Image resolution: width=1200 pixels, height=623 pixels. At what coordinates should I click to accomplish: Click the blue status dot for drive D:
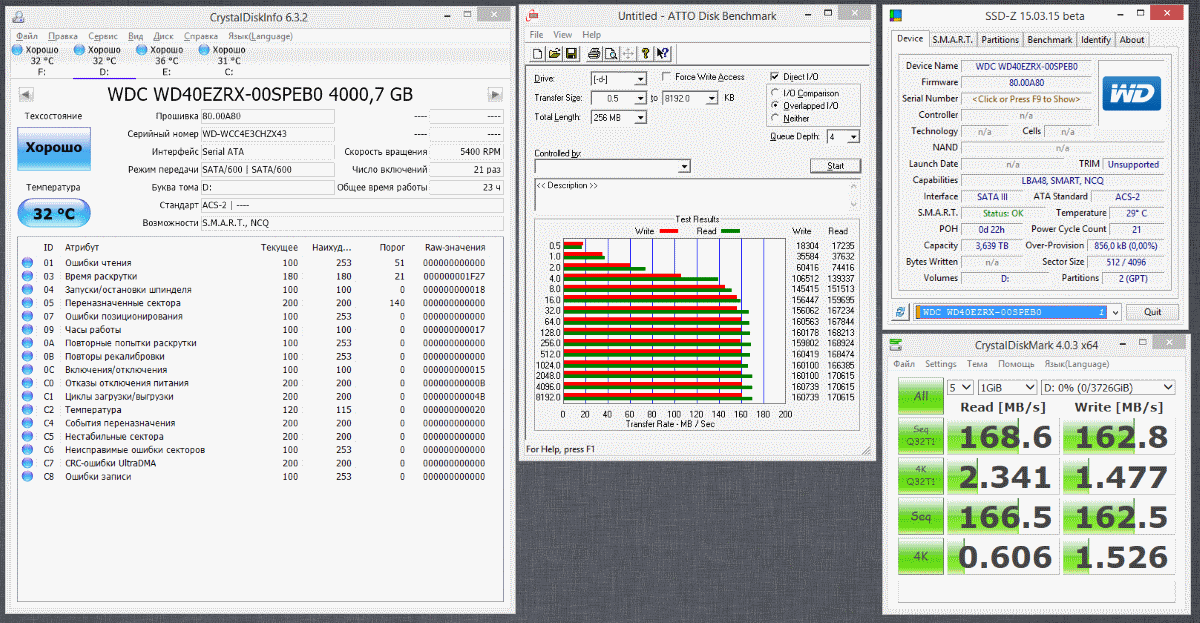[79, 49]
